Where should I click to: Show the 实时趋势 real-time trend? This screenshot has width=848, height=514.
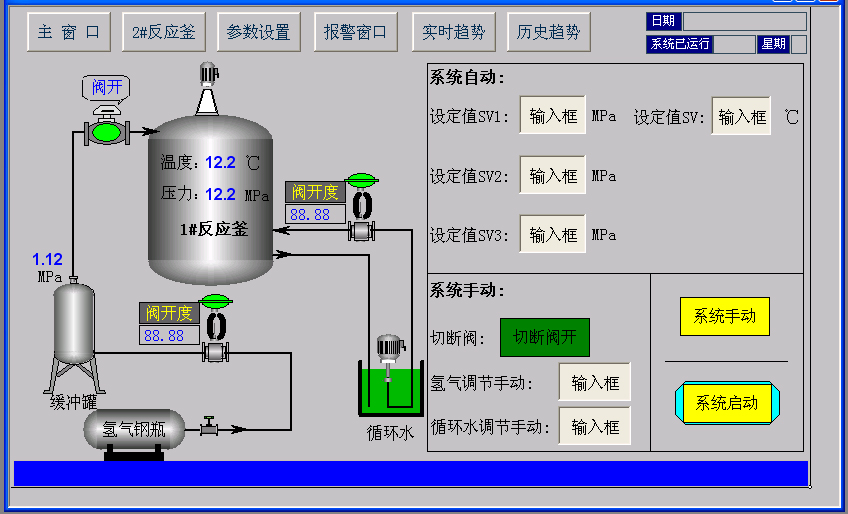pos(453,32)
